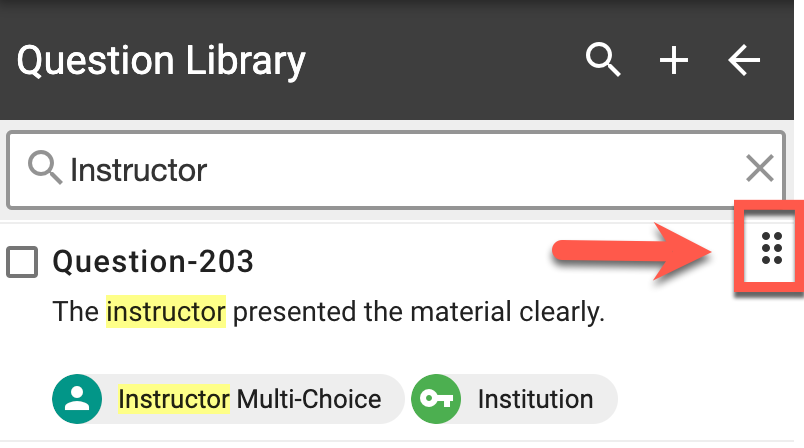Open the Question-203 title
804x448 pixels.
click(x=153, y=262)
